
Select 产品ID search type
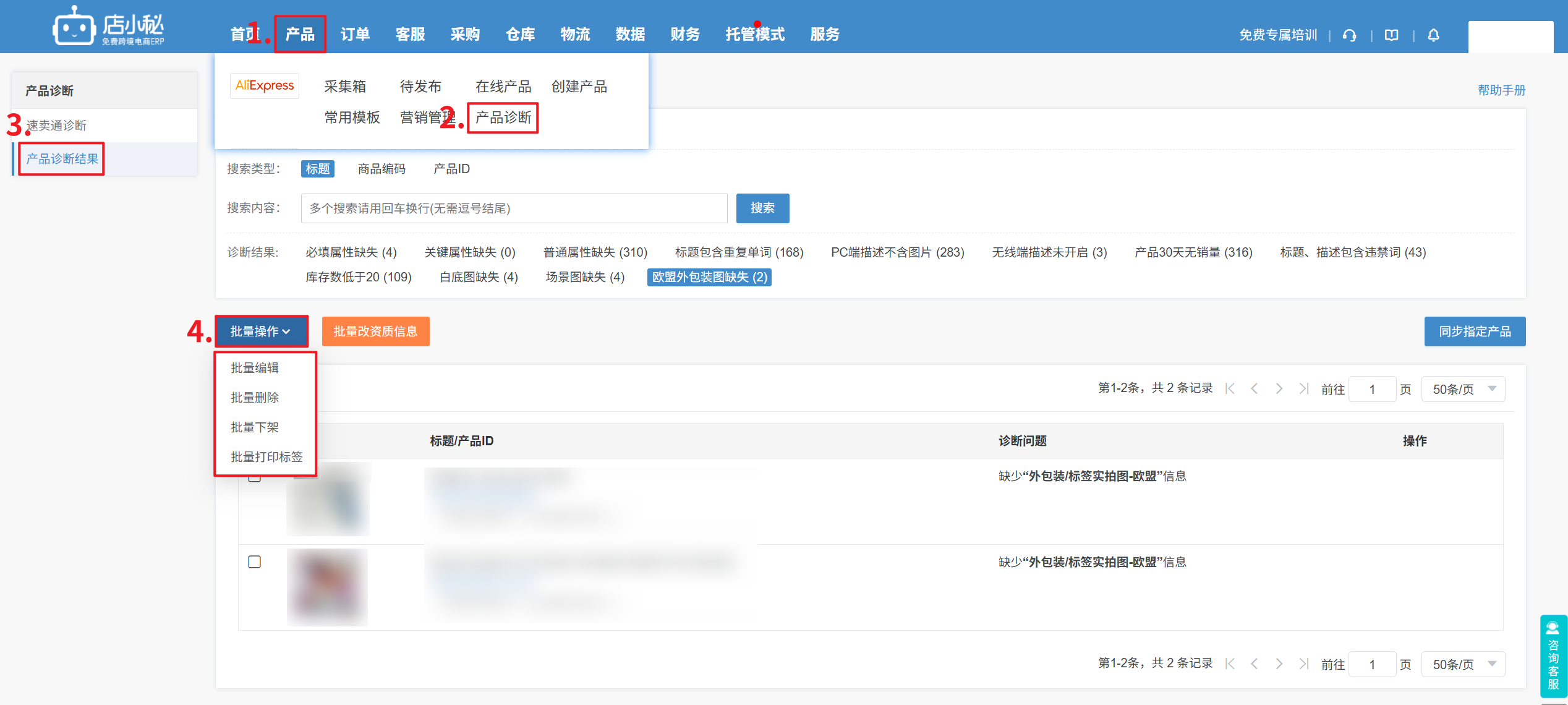(x=451, y=169)
